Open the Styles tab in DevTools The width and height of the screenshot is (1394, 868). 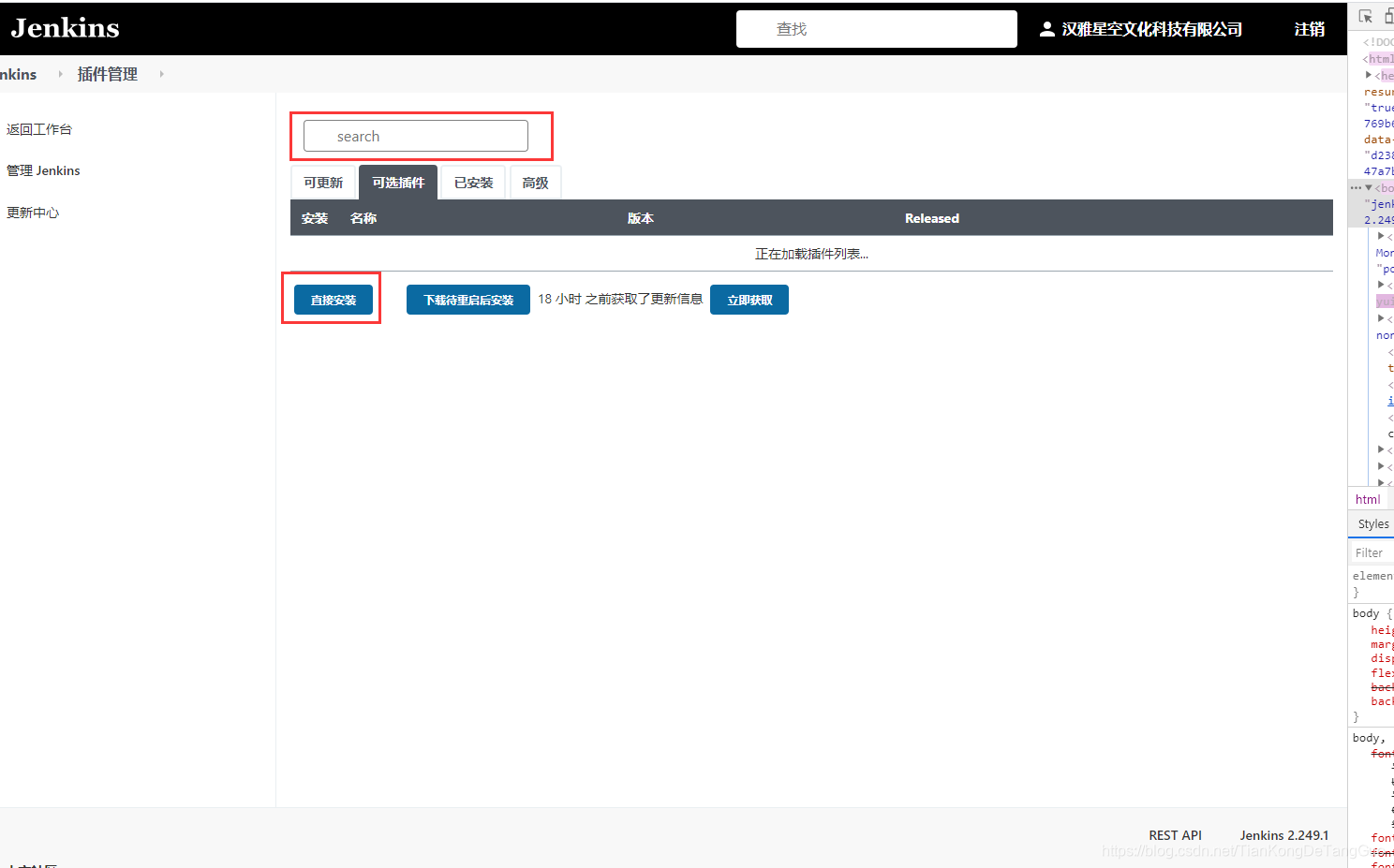pos(1373,523)
